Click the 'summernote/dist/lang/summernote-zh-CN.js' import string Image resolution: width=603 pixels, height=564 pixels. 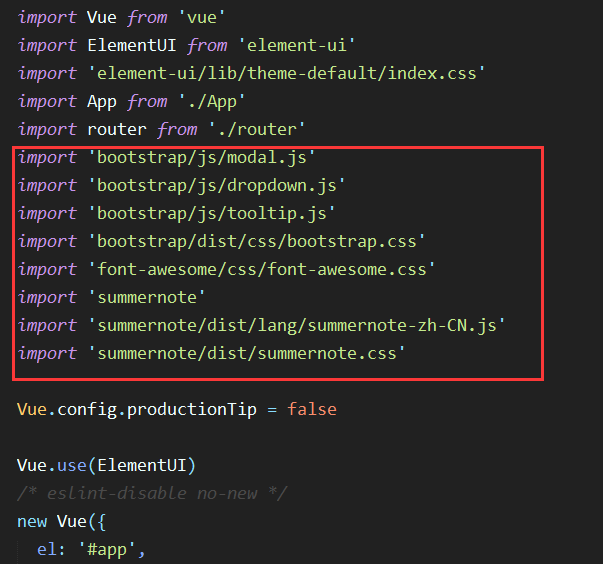point(297,325)
